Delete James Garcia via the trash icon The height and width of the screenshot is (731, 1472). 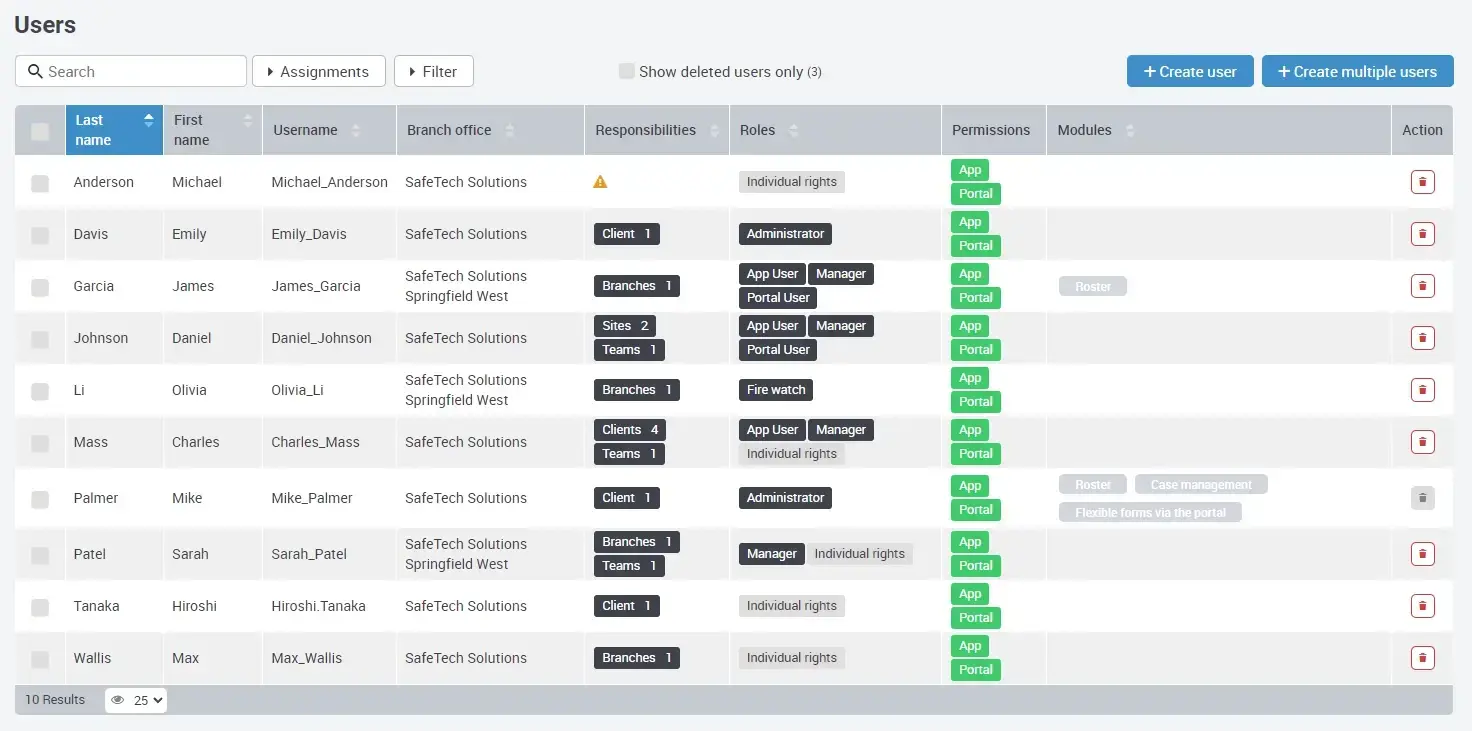click(x=1422, y=285)
